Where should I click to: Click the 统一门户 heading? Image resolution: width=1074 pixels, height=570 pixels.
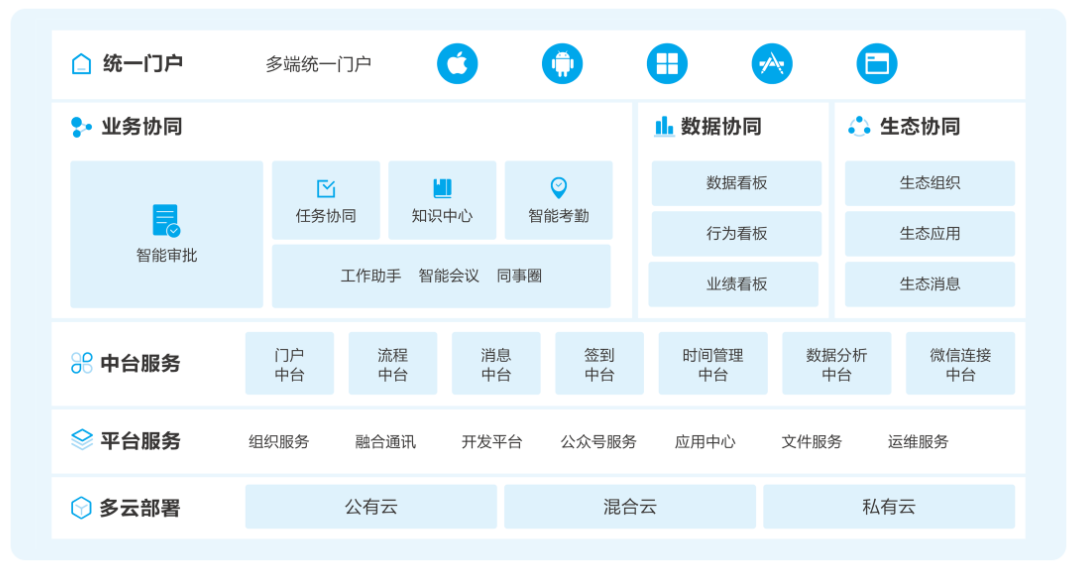click(x=142, y=64)
